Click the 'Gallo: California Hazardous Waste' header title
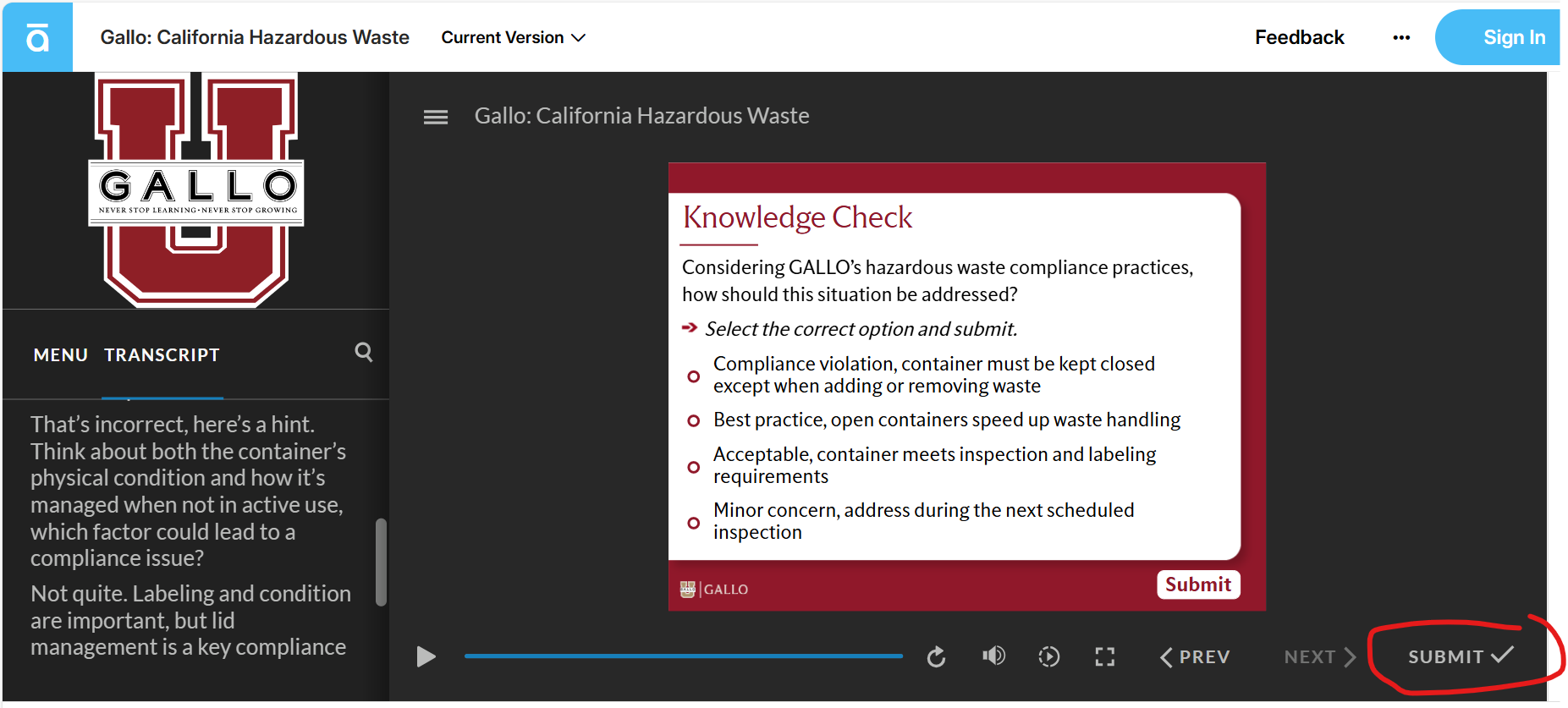This screenshot has width=1568, height=708. 255,37
